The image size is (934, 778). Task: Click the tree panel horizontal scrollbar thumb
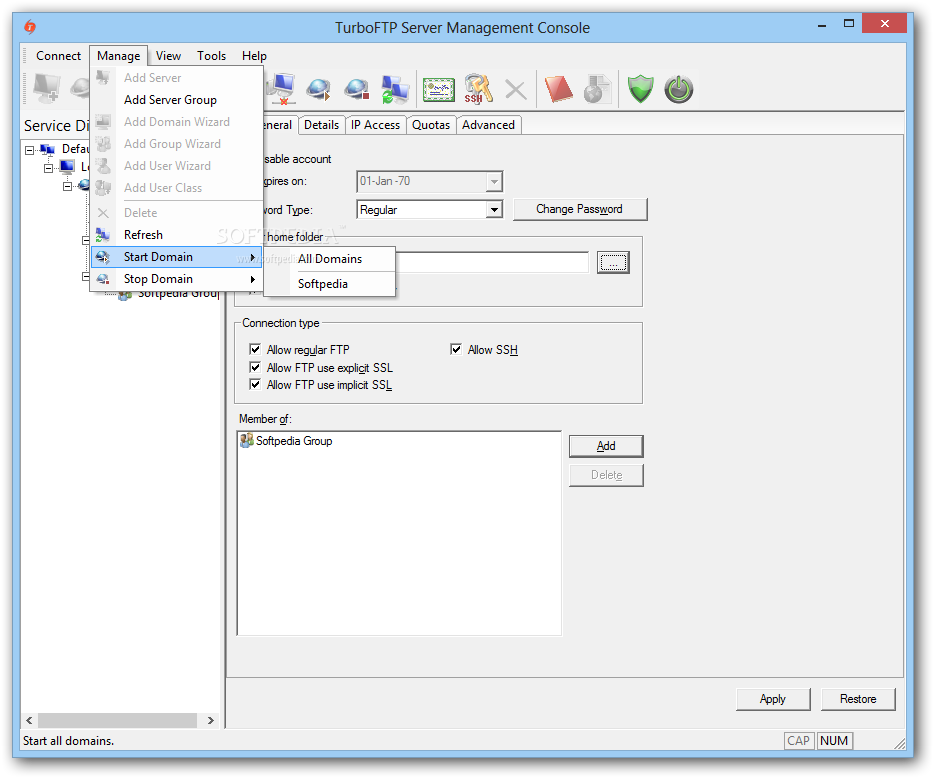point(117,720)
